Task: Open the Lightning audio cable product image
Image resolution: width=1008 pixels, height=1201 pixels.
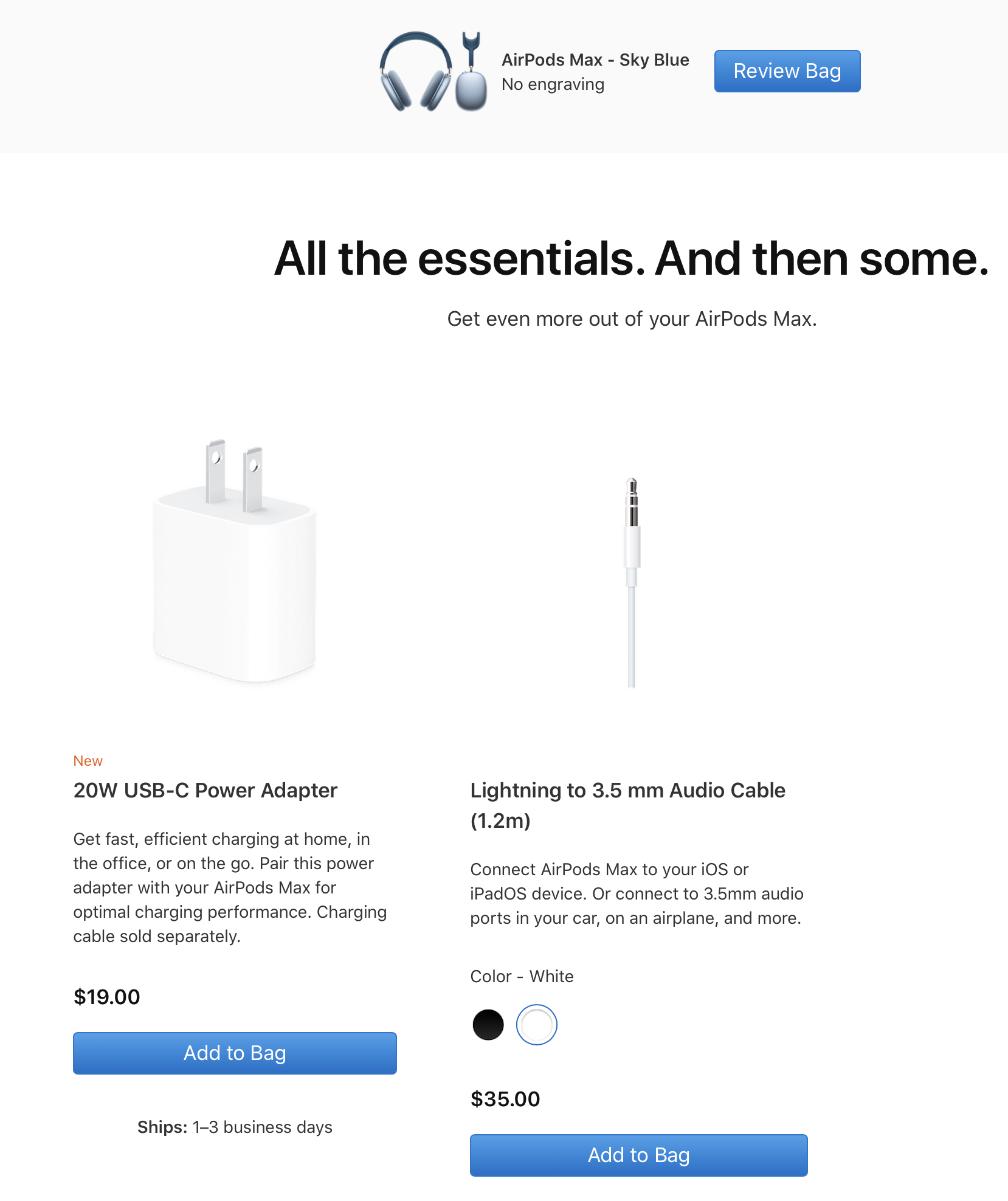Action: [632, 582]
